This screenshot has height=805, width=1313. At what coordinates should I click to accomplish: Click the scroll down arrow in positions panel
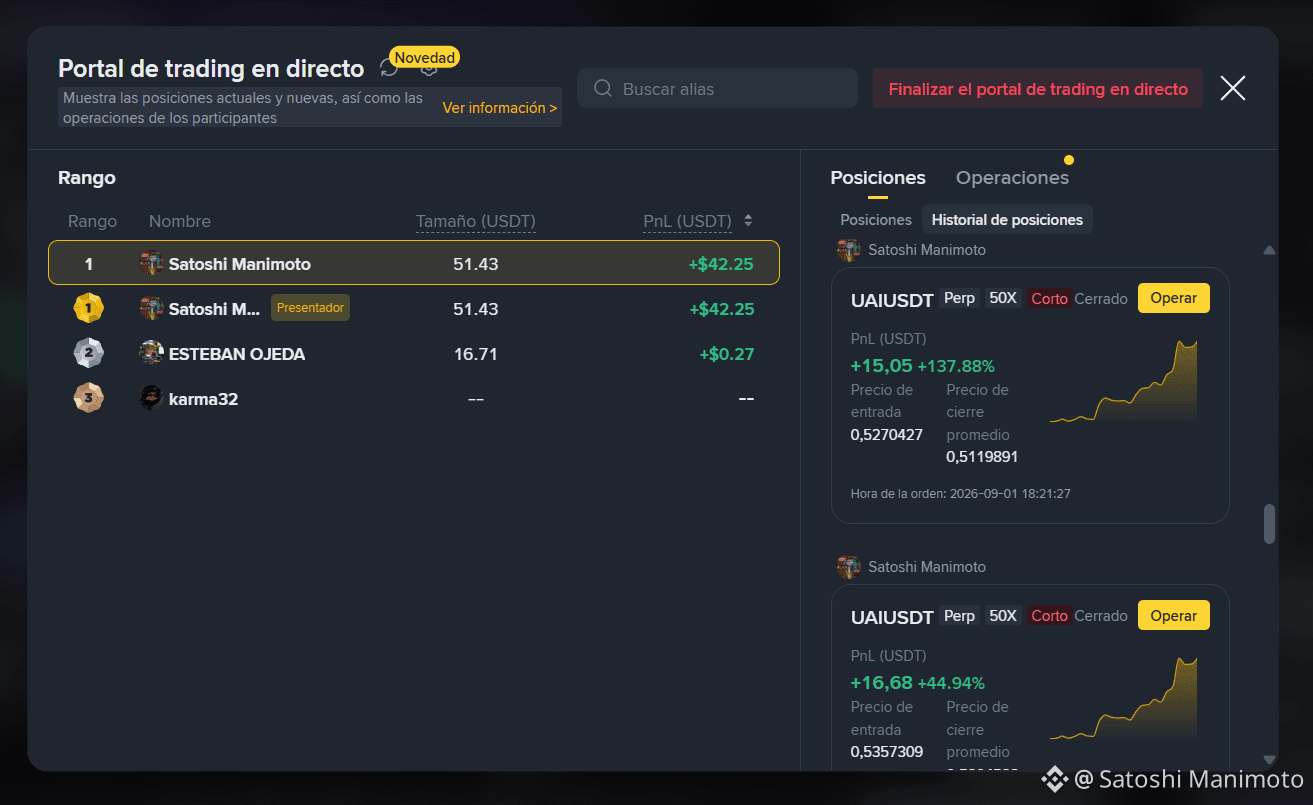tap(1269, 760)
